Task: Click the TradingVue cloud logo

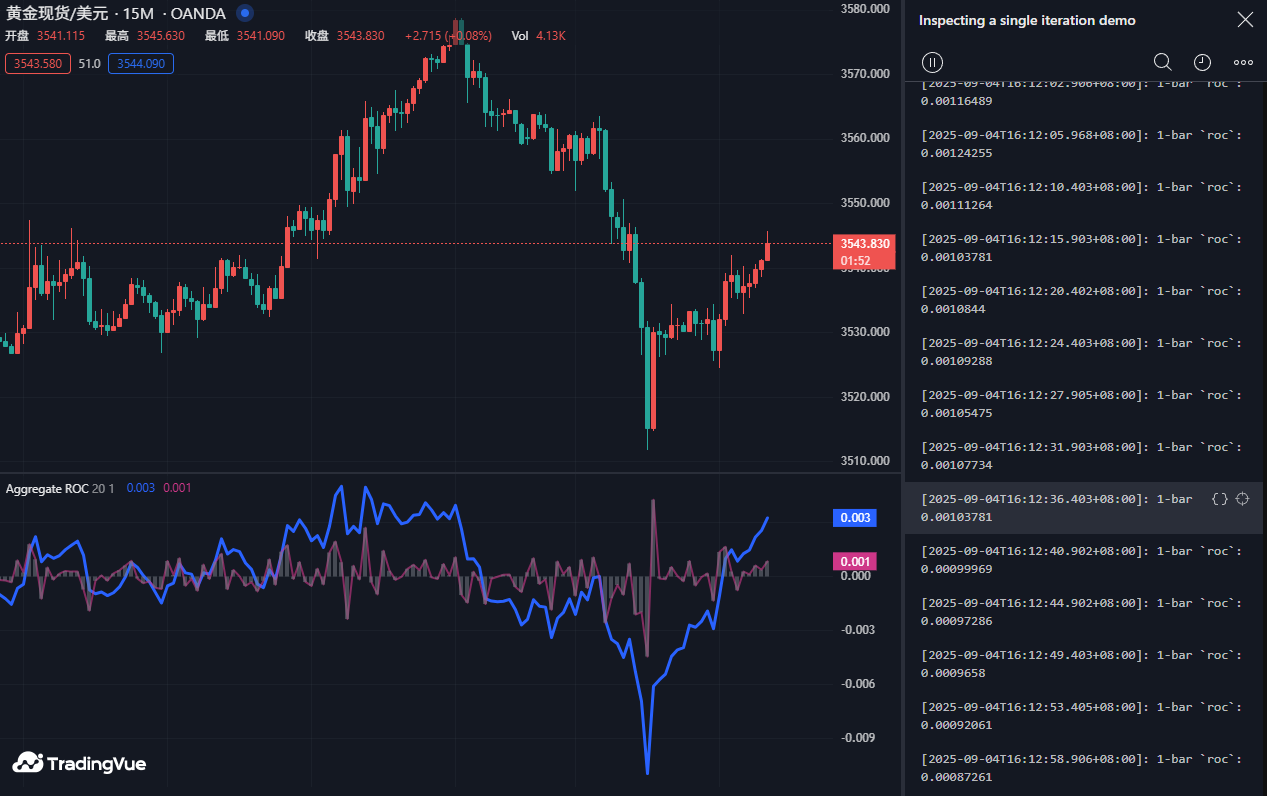Action: pos(80,763)
